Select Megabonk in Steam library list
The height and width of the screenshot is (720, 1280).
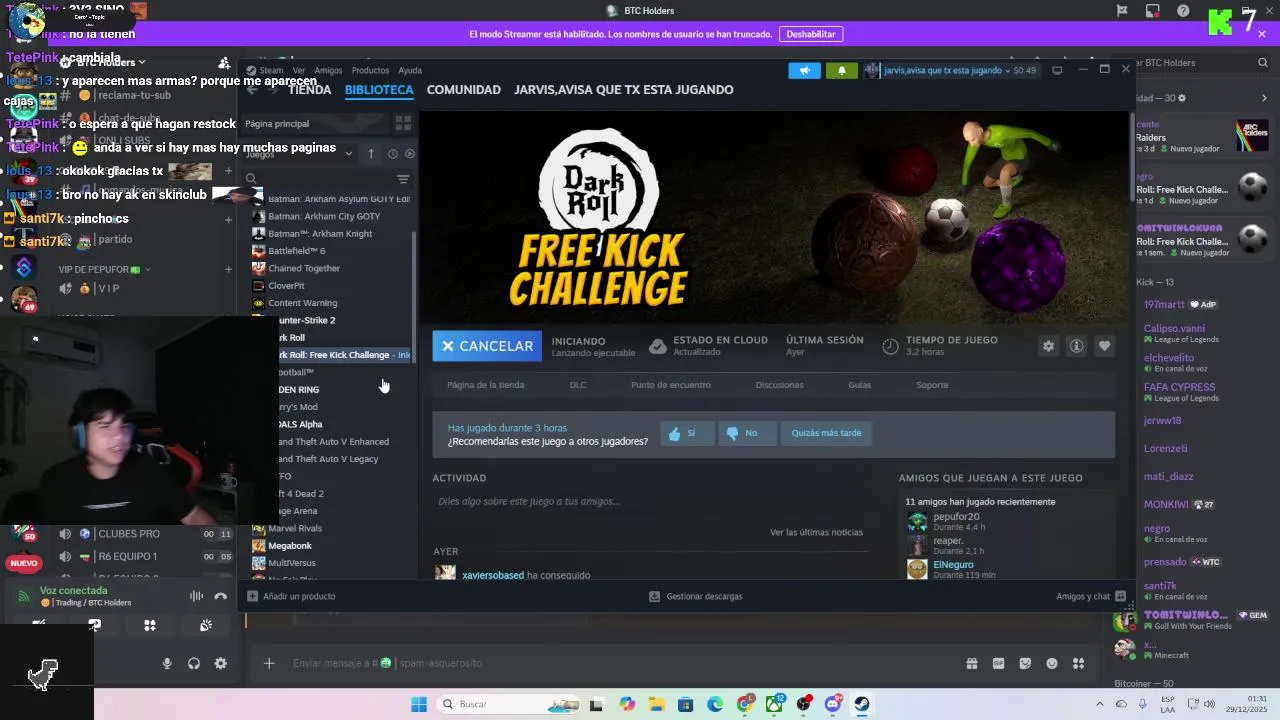coord(290,546)
